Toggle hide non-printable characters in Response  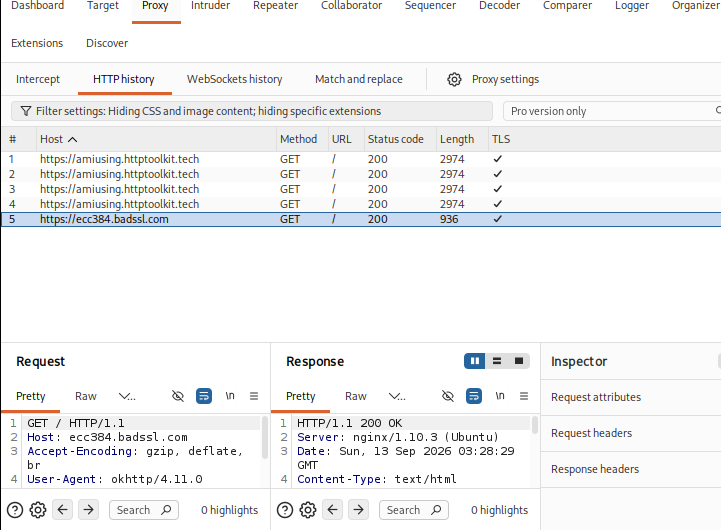coord(448,396)
